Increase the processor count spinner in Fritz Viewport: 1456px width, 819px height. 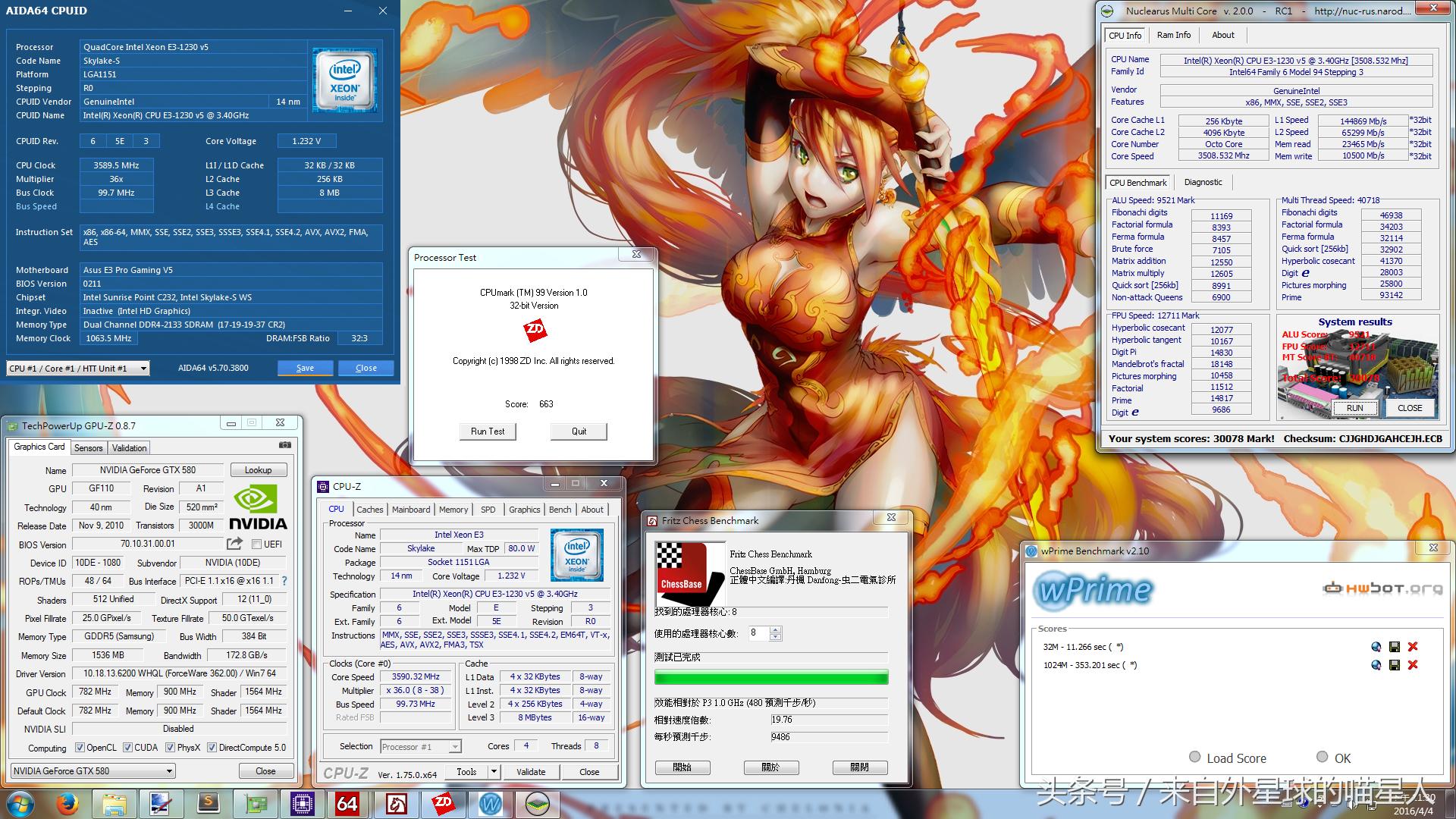point(775,629)
